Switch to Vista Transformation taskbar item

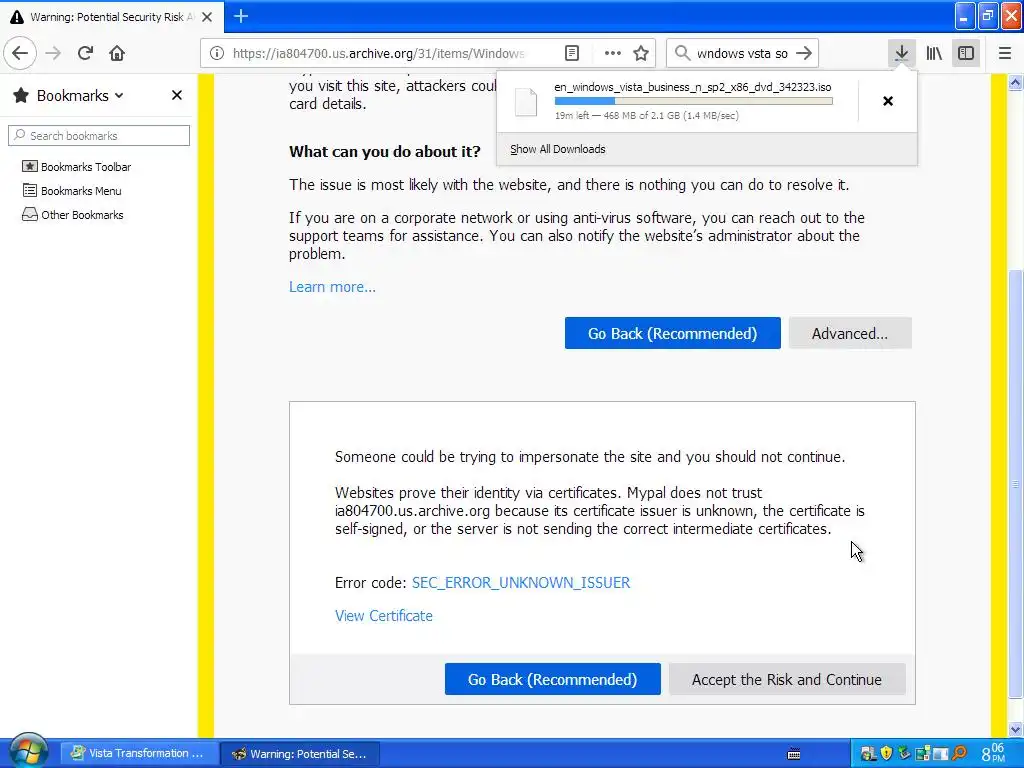click(x=140, y=753)
